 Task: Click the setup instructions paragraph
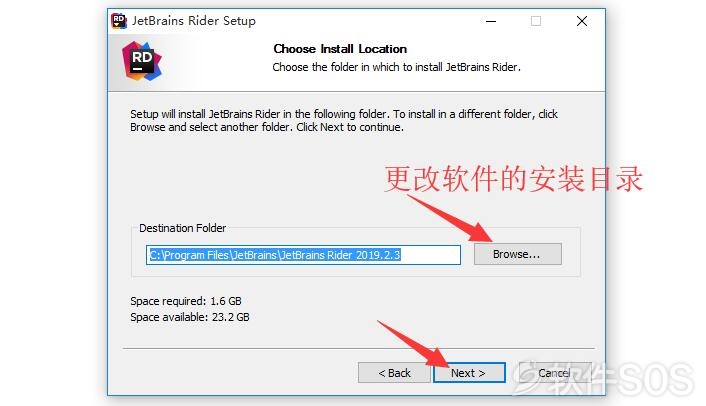pyautogui.click(x=344, y=121)
